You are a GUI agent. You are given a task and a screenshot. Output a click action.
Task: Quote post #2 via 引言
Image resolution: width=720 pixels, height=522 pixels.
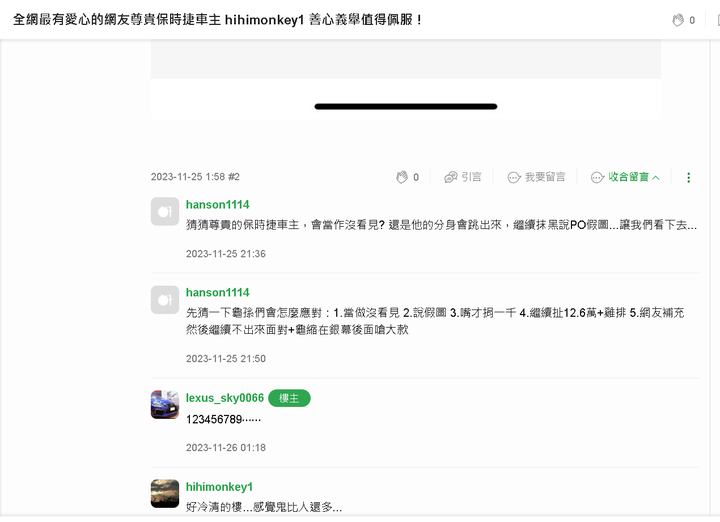[462, 177]
